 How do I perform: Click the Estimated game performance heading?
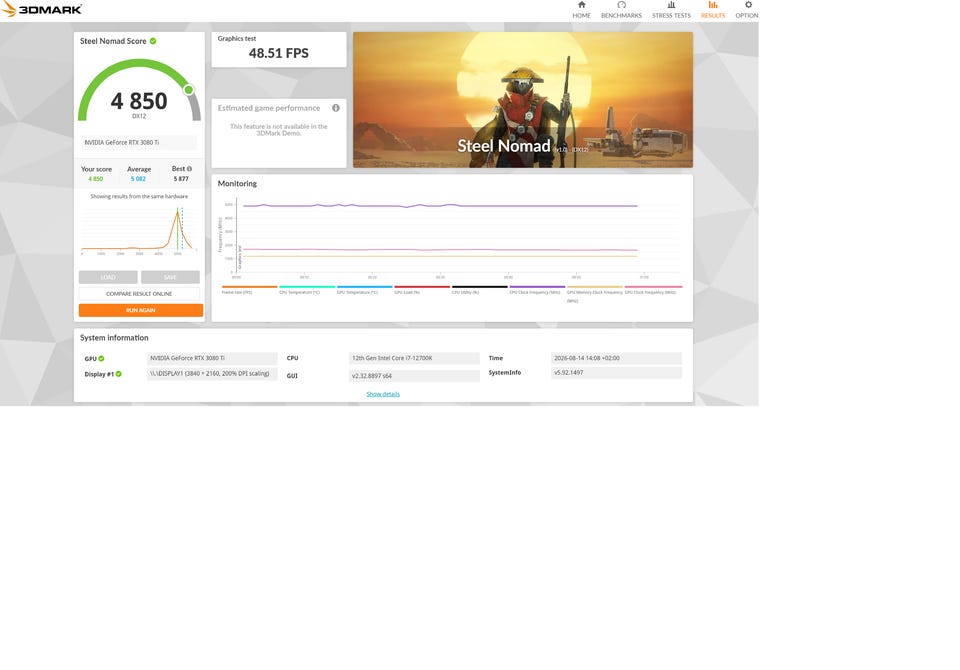(269, 108)
